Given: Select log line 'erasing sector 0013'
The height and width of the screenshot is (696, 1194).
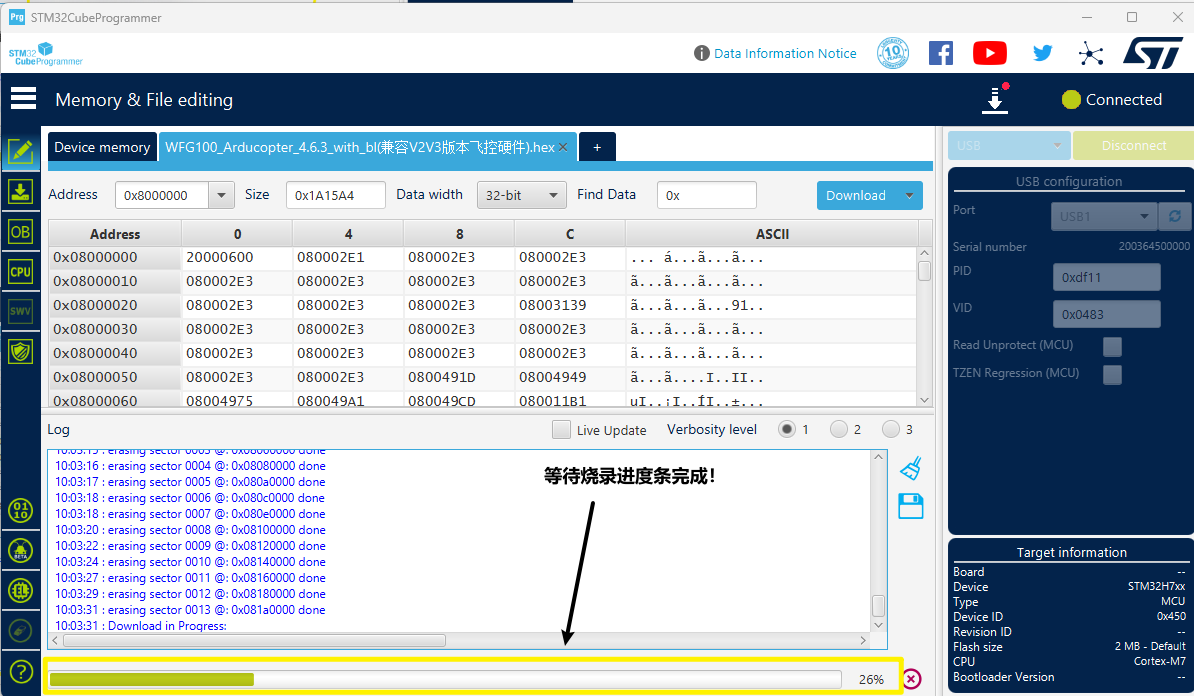Looking at the screenshot, I should 190,610.
